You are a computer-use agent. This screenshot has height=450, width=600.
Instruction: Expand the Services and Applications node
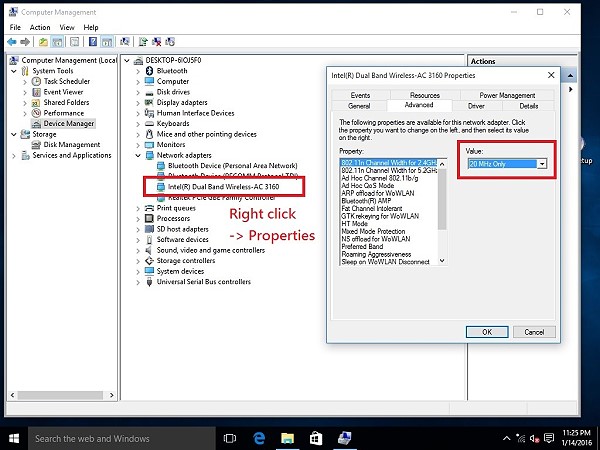[13, 155]
